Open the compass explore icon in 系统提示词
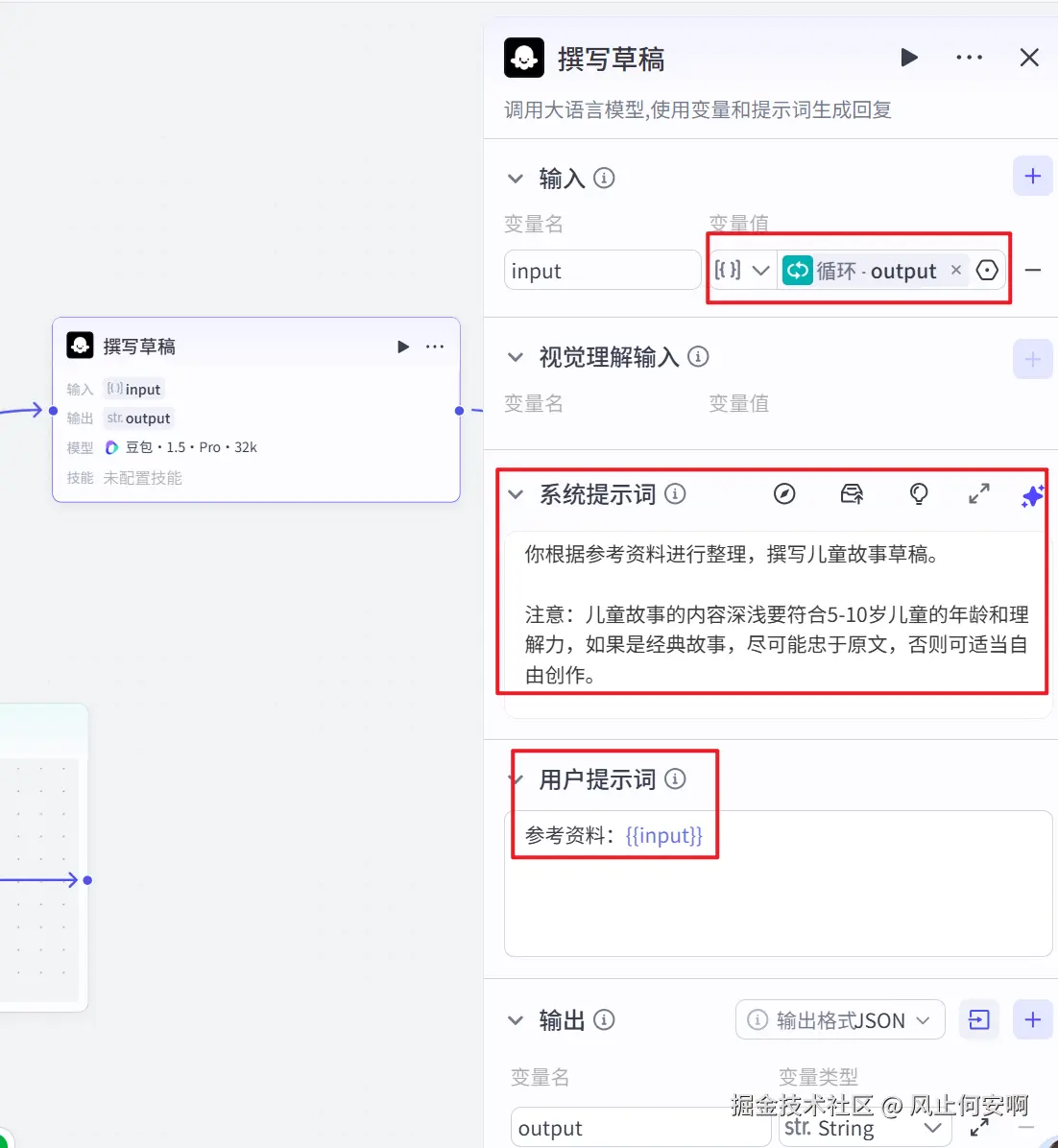The height and width of the screenshot is (1148, 1058). pyautogui.click(x=784, y=494)
